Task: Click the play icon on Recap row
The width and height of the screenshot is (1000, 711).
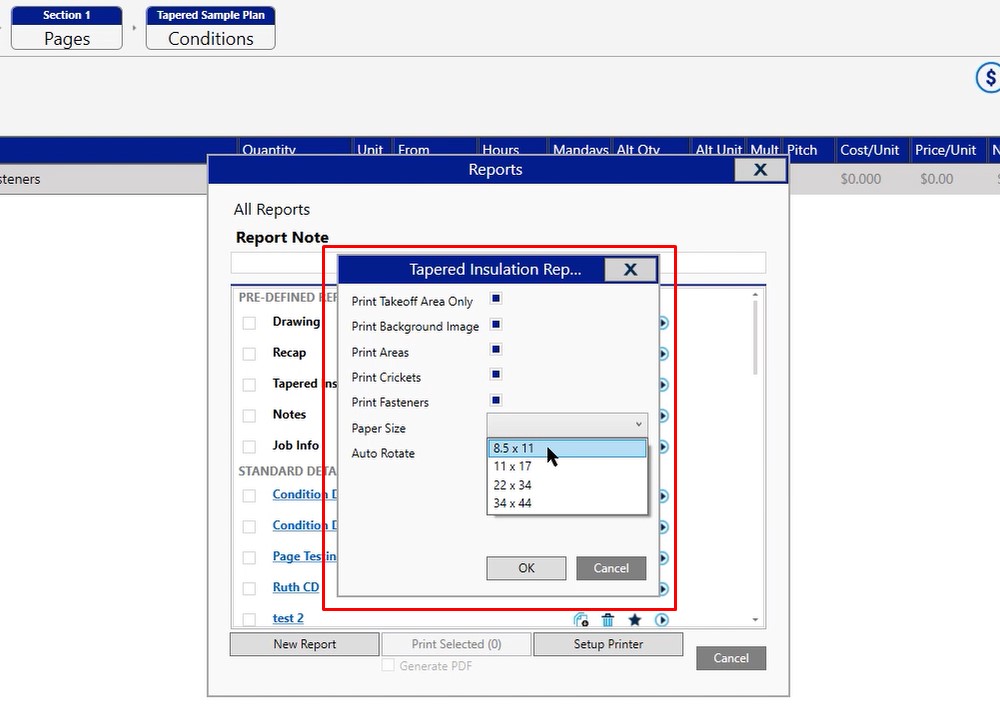Action: (662, 354)
